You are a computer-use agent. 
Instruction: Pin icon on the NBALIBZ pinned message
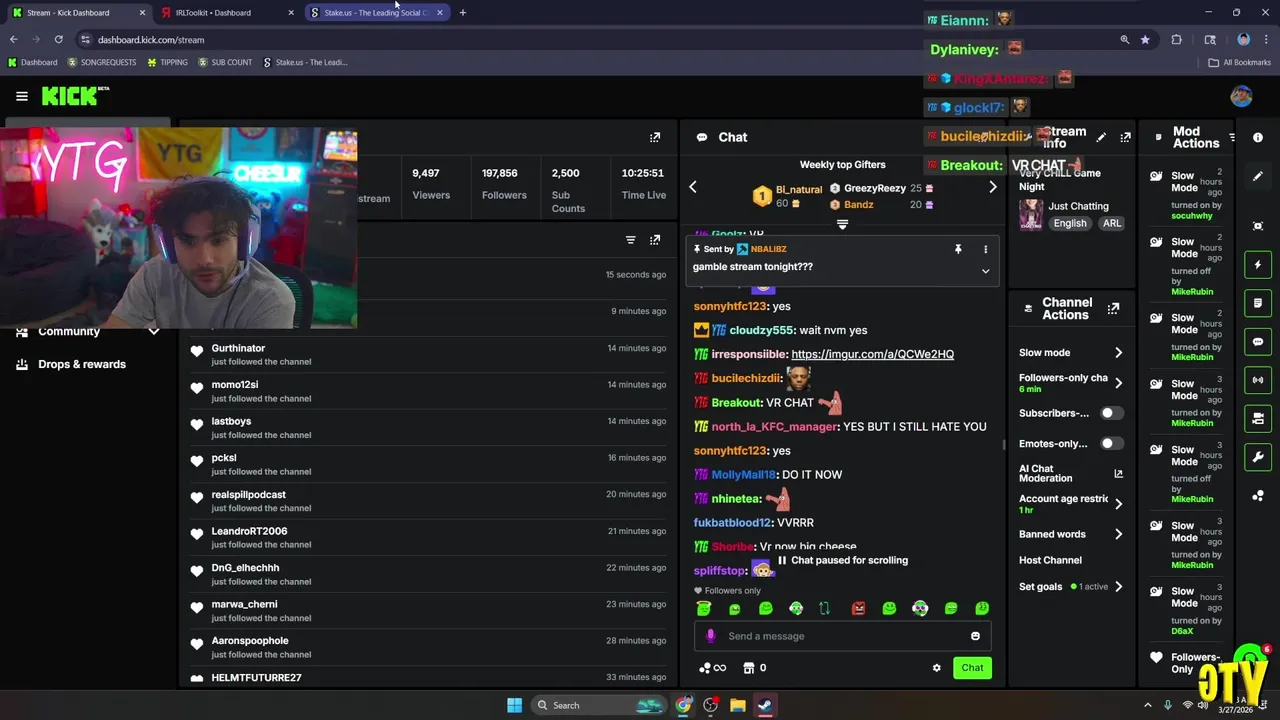[x=958, y=249]
